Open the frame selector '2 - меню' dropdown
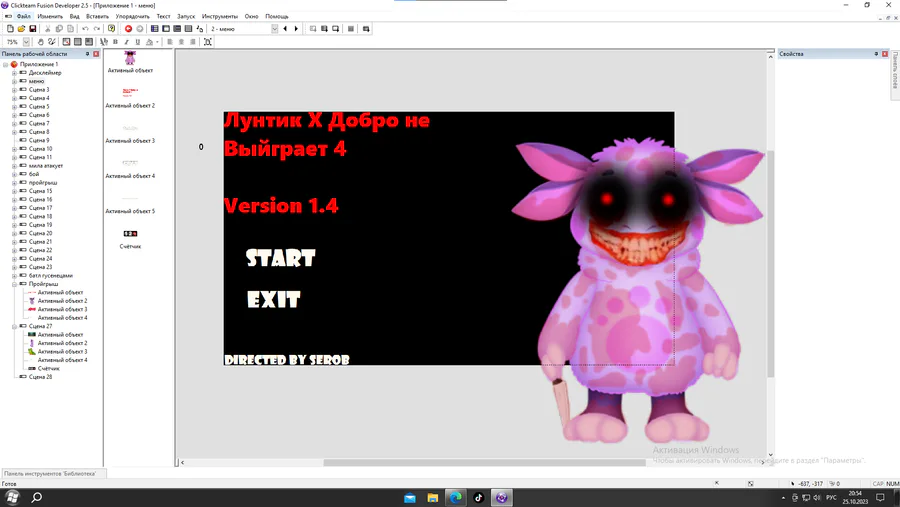The height and width of the screenshot is (507, 900). [274, 29]
